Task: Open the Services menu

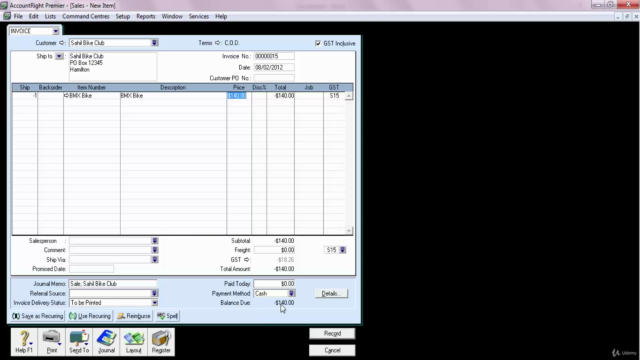Action: coord(199,16)
